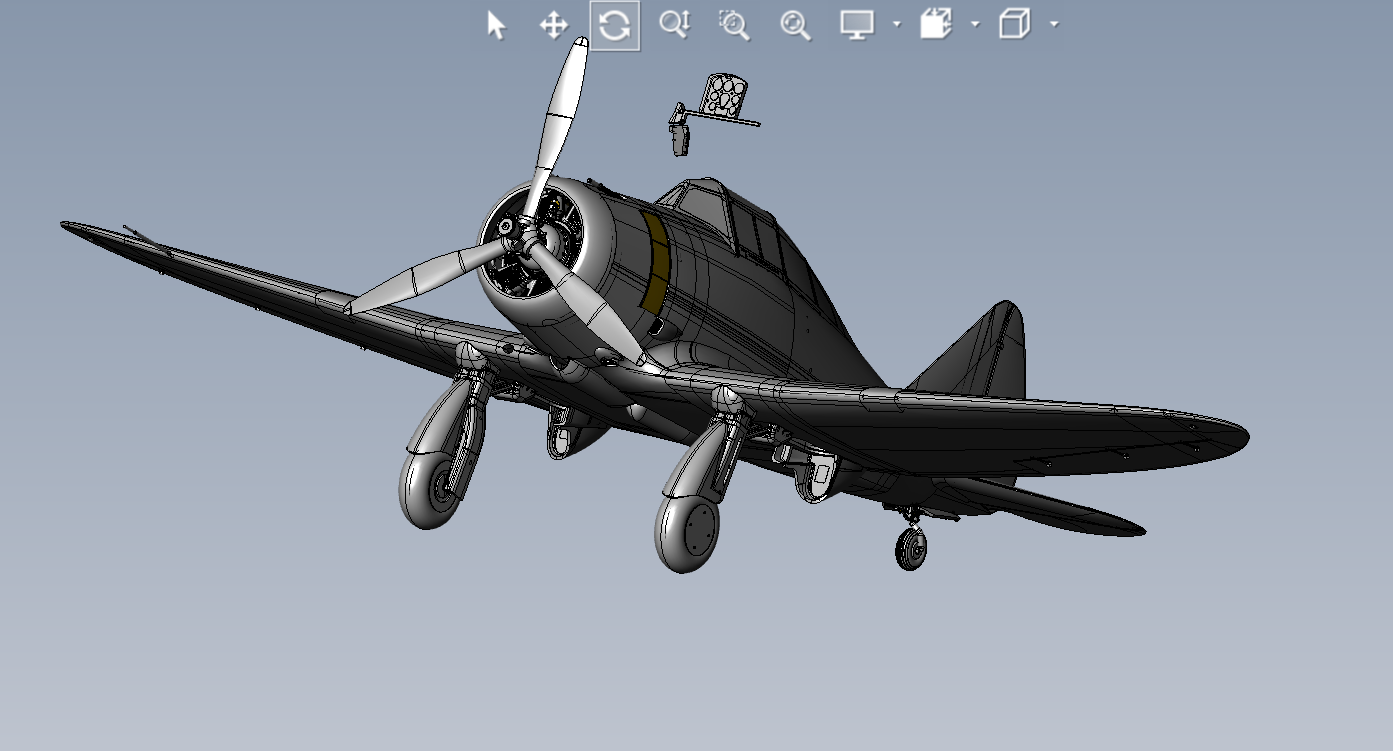This screenshot has width=1393, height=751.
Task: Open the display style monitor icon
Action: [x=857, y=25]
